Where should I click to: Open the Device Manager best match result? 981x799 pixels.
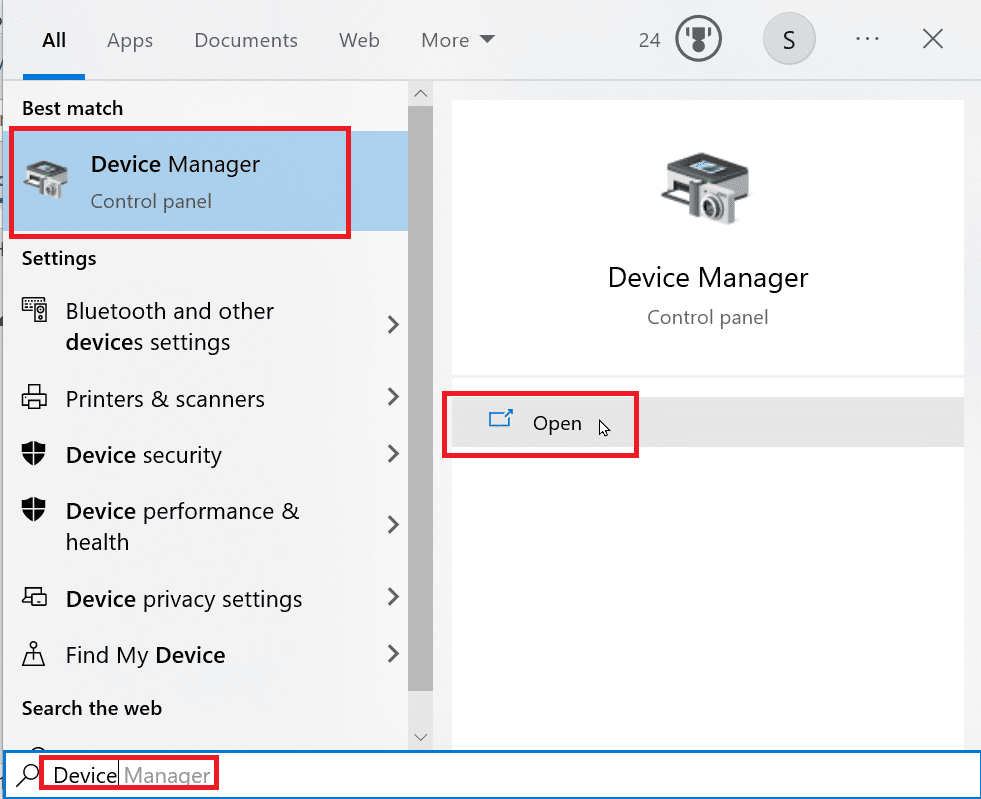206,181
